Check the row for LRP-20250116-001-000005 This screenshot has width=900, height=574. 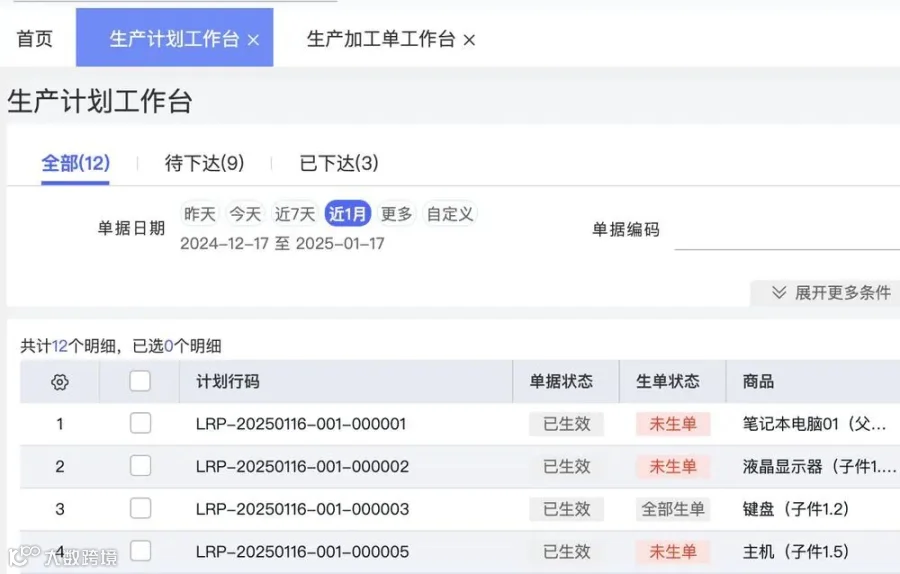[140, 550]
